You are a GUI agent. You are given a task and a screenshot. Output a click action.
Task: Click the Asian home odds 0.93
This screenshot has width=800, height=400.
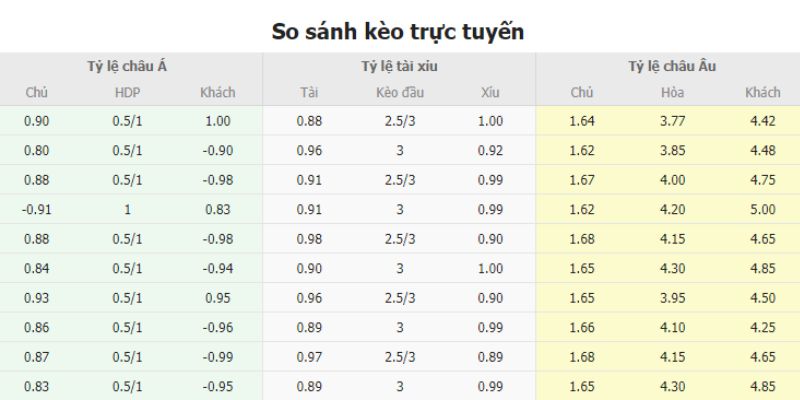click(37, 297)
